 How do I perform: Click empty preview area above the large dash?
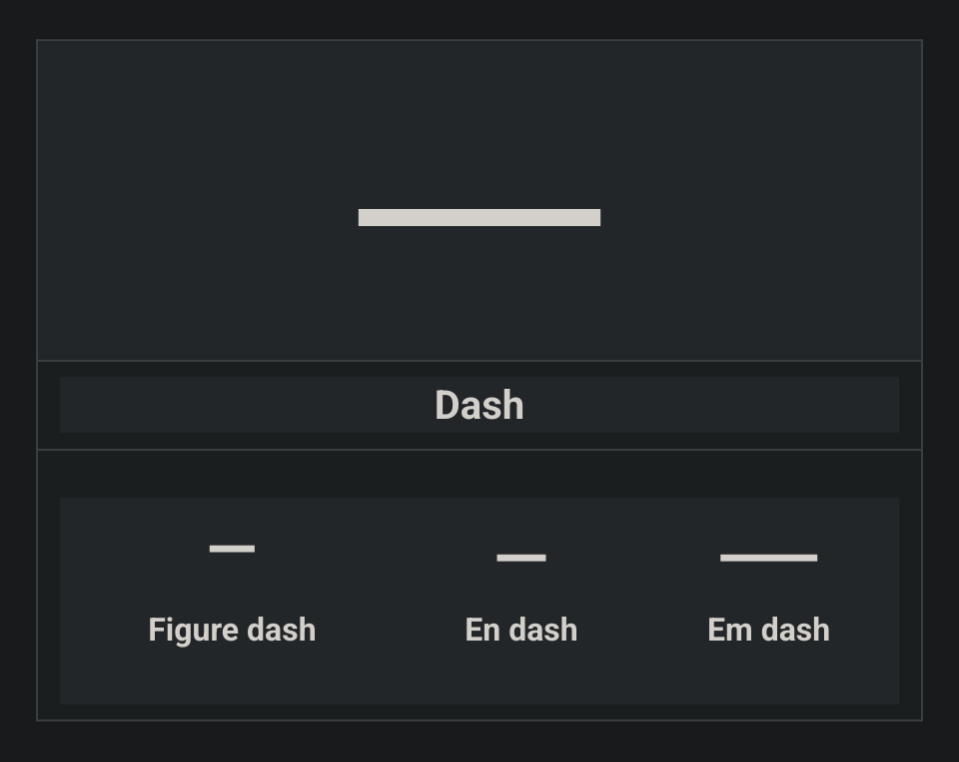tap(479, 120)
